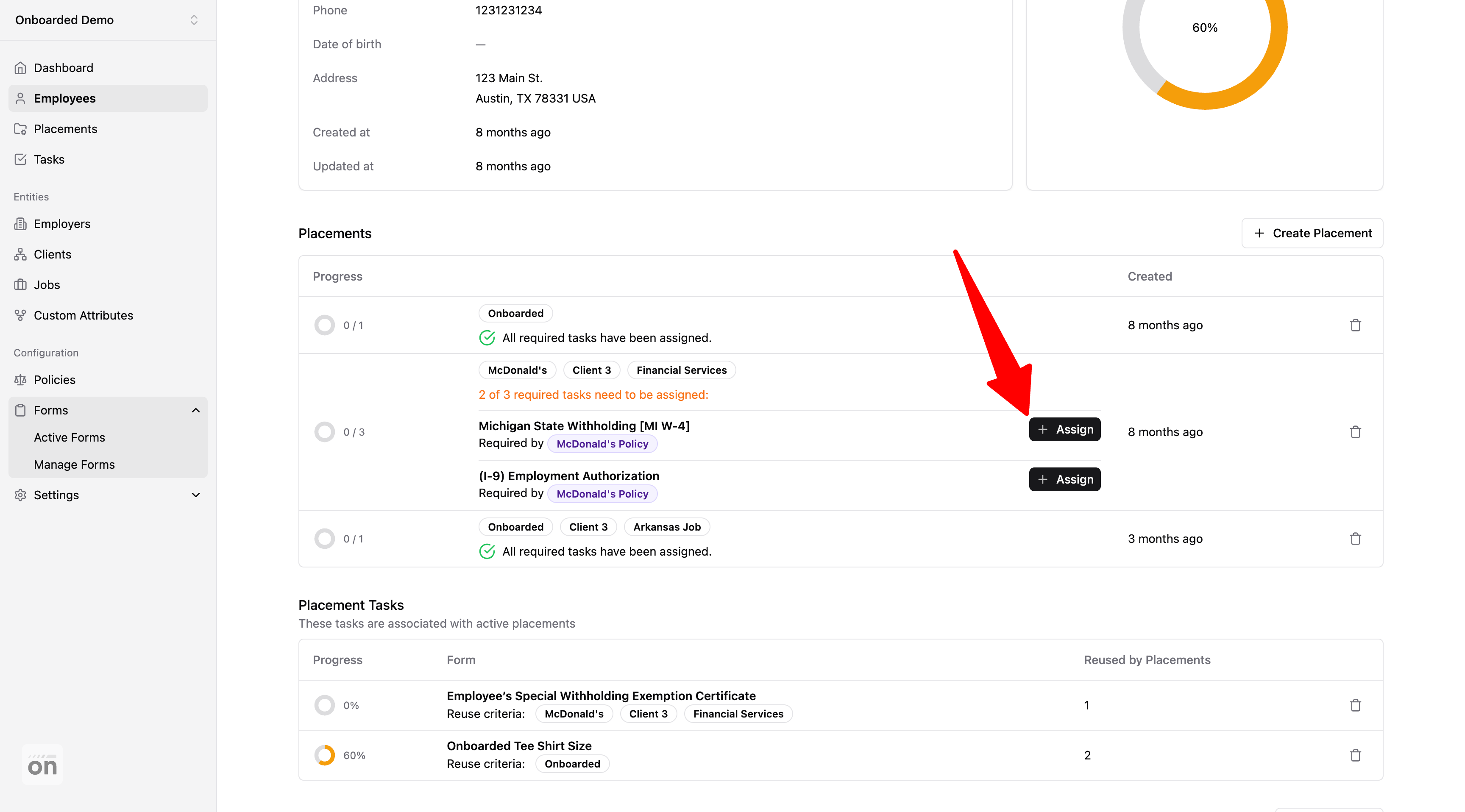The image size is (1465, 812).
Task: Assign the I-9 Employment Authorization form
Action: 1065,479
